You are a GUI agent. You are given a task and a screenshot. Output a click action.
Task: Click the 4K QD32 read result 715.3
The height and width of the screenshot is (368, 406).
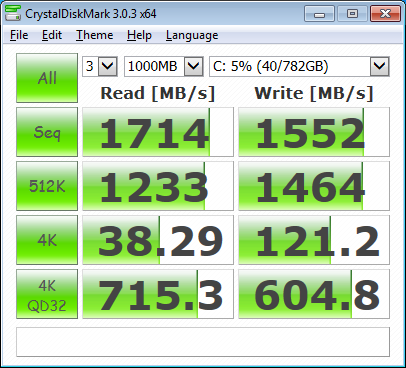pos(158,294)
